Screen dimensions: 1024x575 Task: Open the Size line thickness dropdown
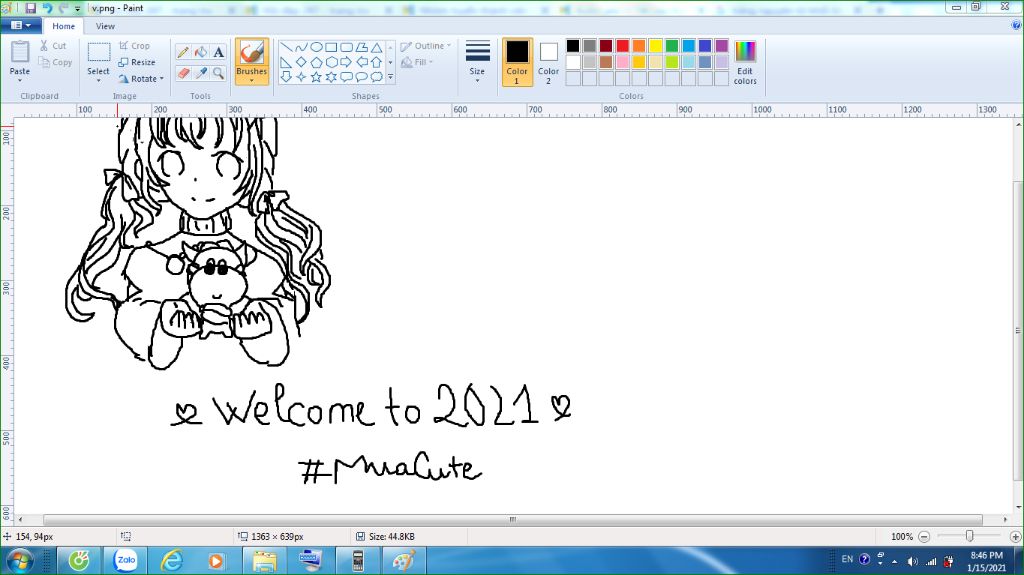(477, 62)
